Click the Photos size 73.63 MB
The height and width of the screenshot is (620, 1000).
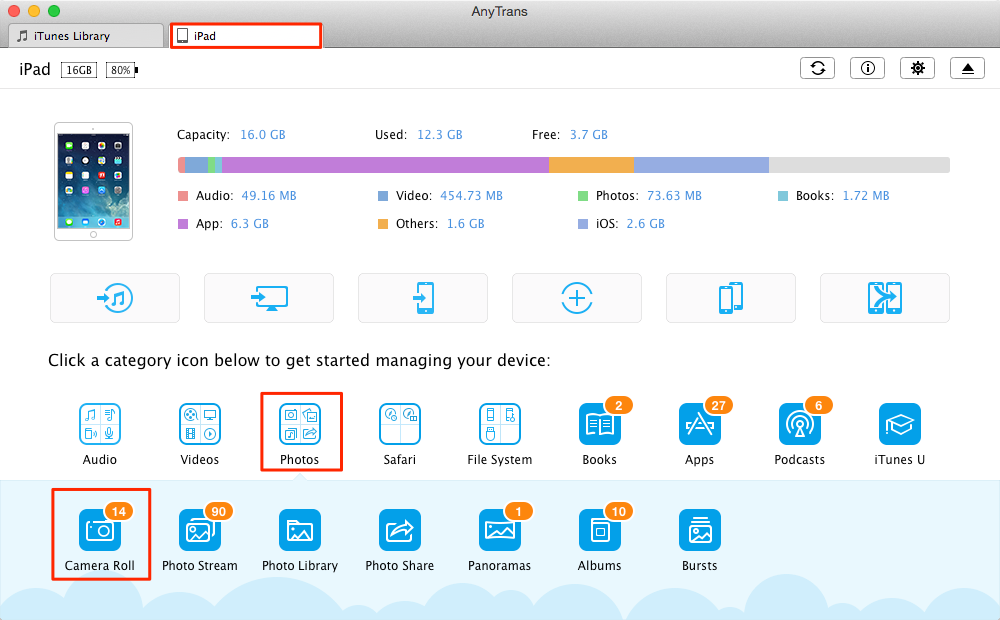(x=674, y=196)
